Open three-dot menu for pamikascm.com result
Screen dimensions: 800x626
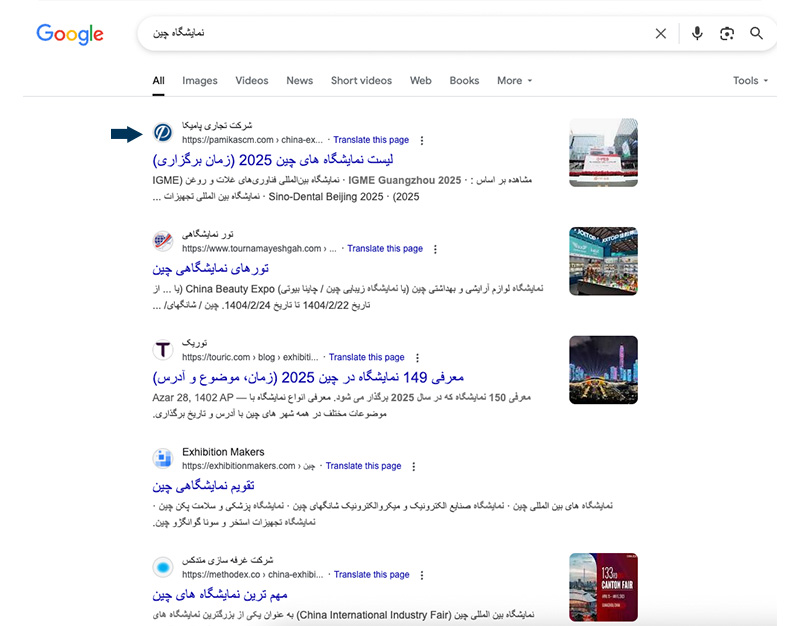[x=421, y=140]
